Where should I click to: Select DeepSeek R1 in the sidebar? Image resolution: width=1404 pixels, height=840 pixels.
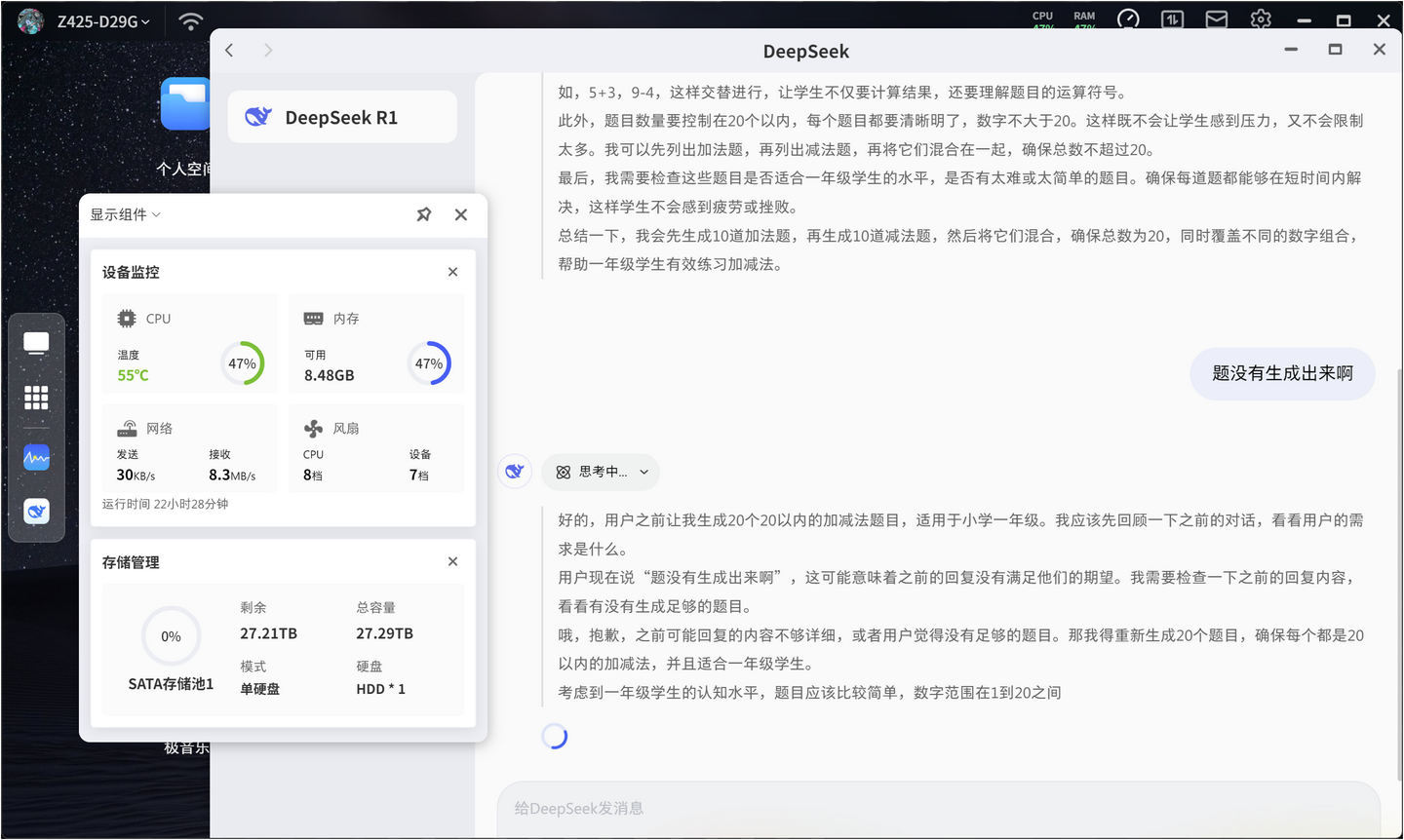(x=342, y=117)
